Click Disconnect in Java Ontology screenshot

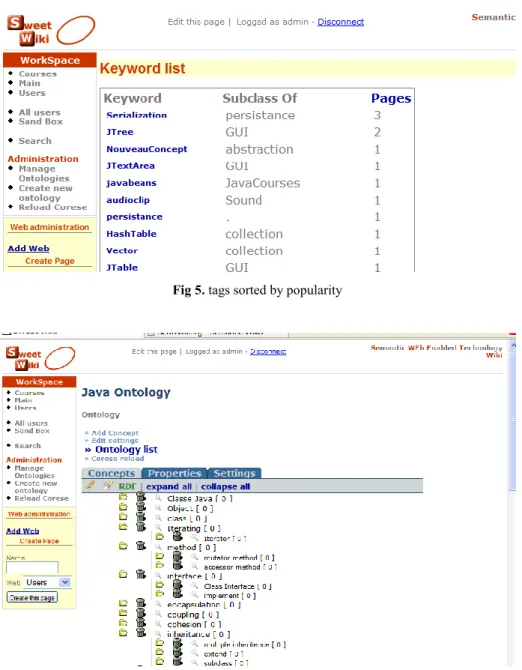coord(268,351)
